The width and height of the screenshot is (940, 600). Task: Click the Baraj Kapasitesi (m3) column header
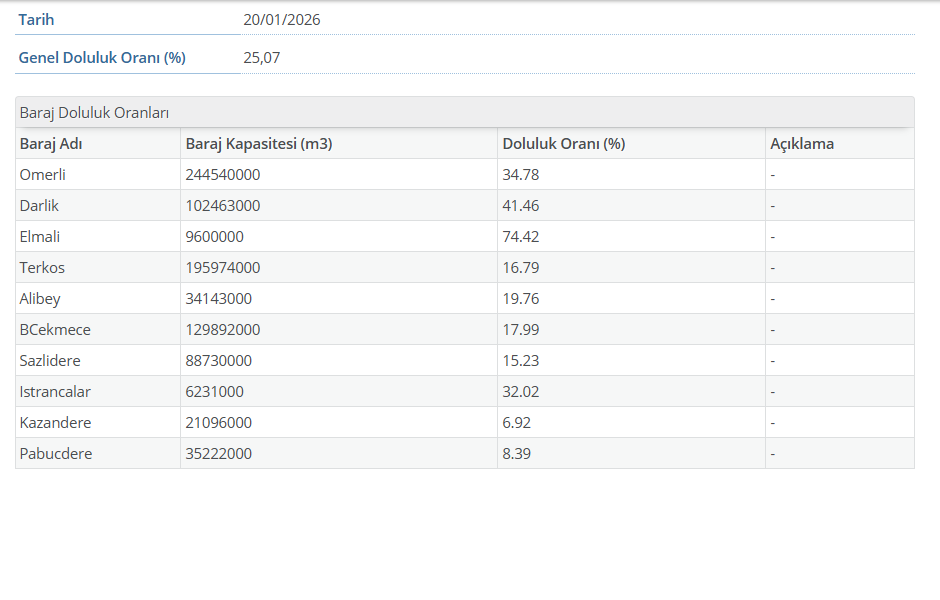[258, 144]
